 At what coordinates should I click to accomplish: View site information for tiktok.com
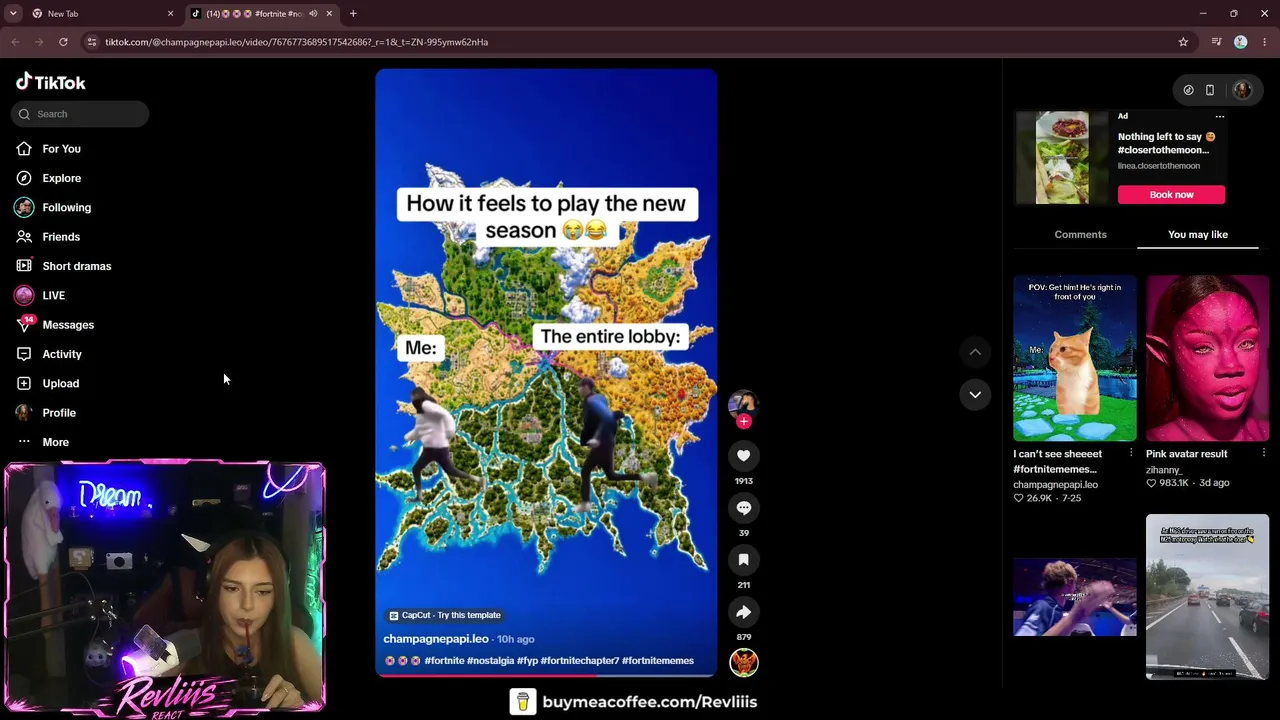click(91, 42)
